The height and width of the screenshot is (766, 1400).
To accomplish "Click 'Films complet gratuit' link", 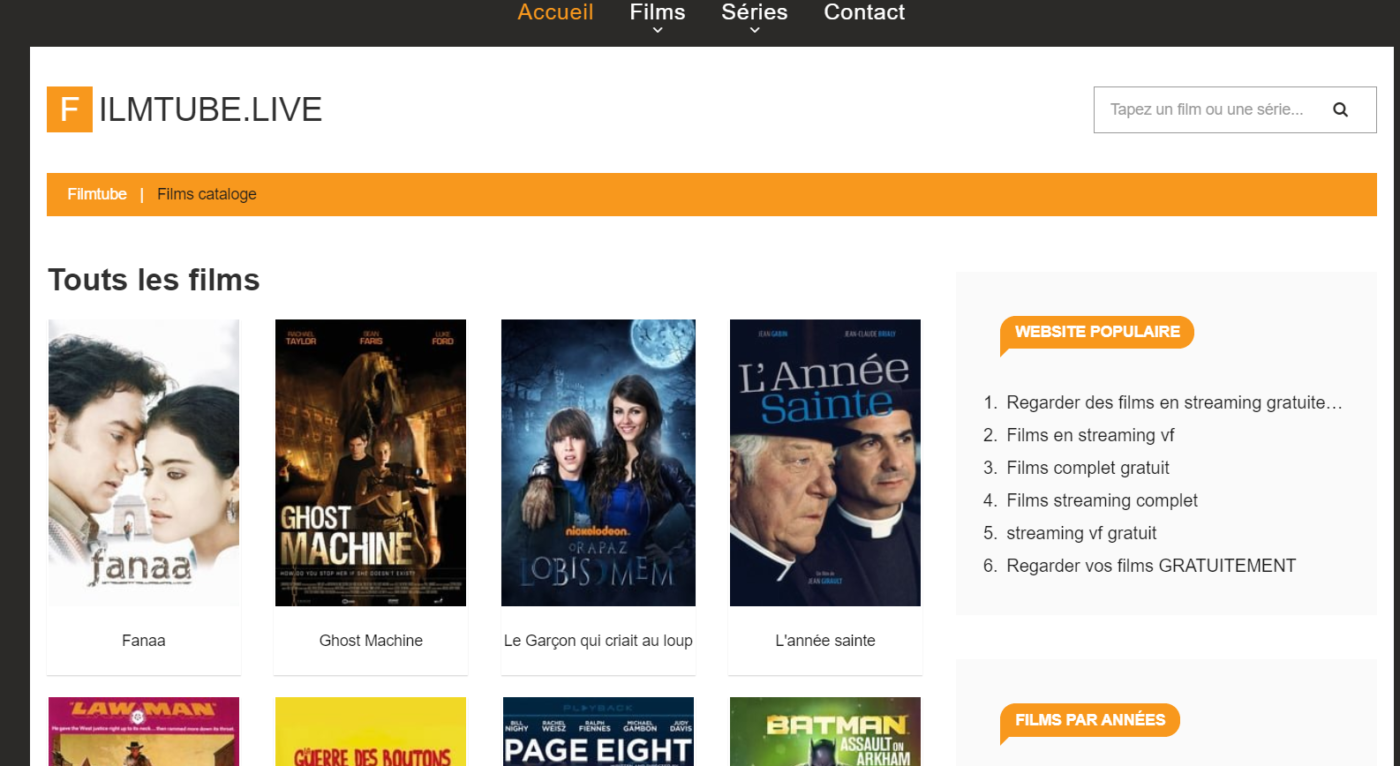I will pyautogui.click(x=1088, y=468).
